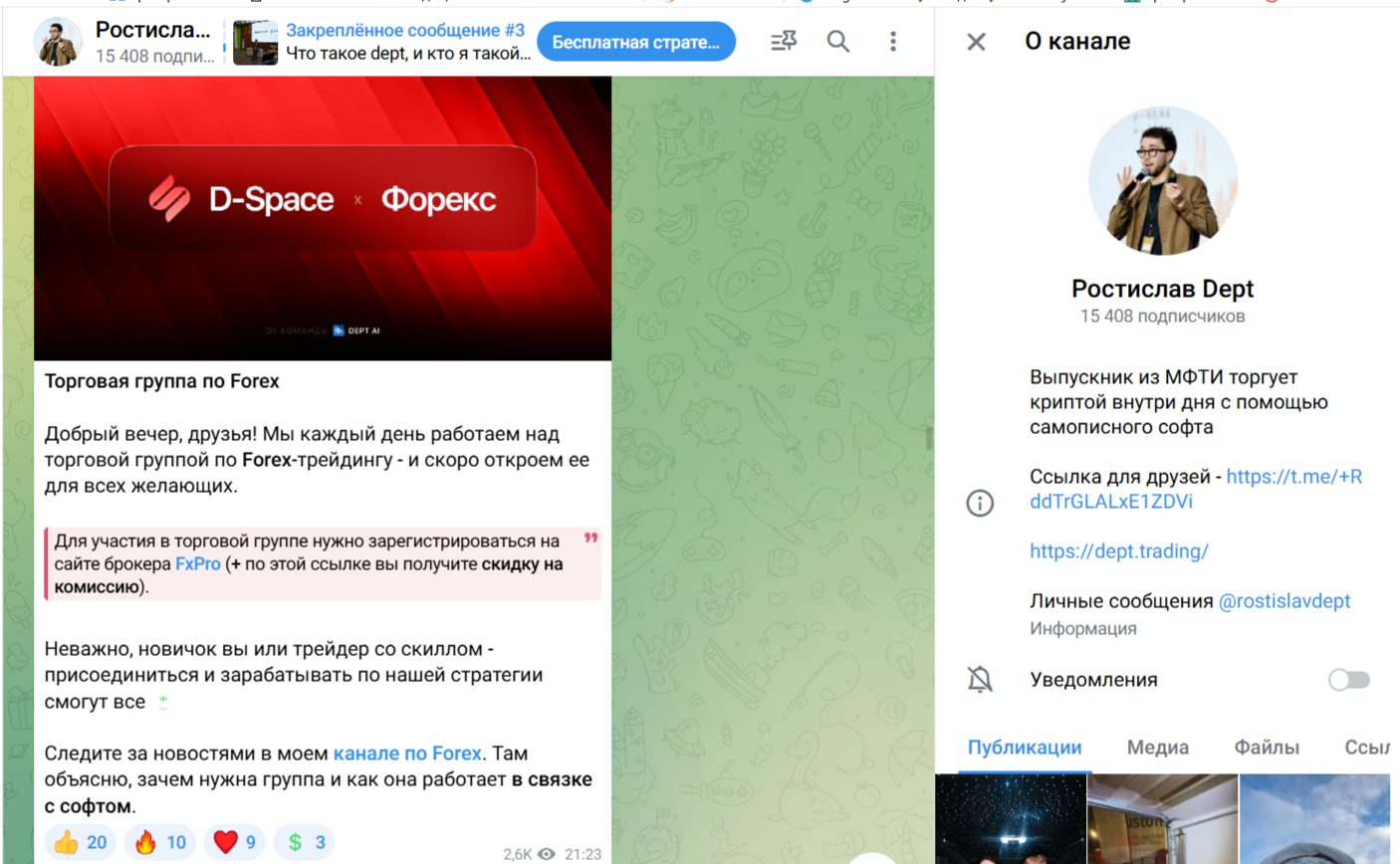Open the third blue-sky media thumbnail

tap(1314, 819)
